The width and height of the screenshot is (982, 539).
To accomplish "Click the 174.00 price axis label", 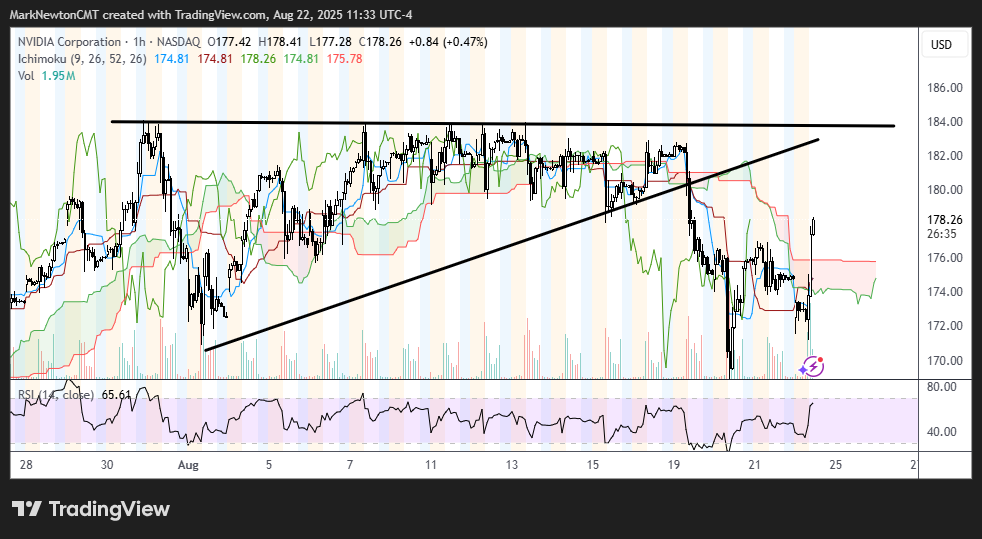I will (x=945, y=292).
